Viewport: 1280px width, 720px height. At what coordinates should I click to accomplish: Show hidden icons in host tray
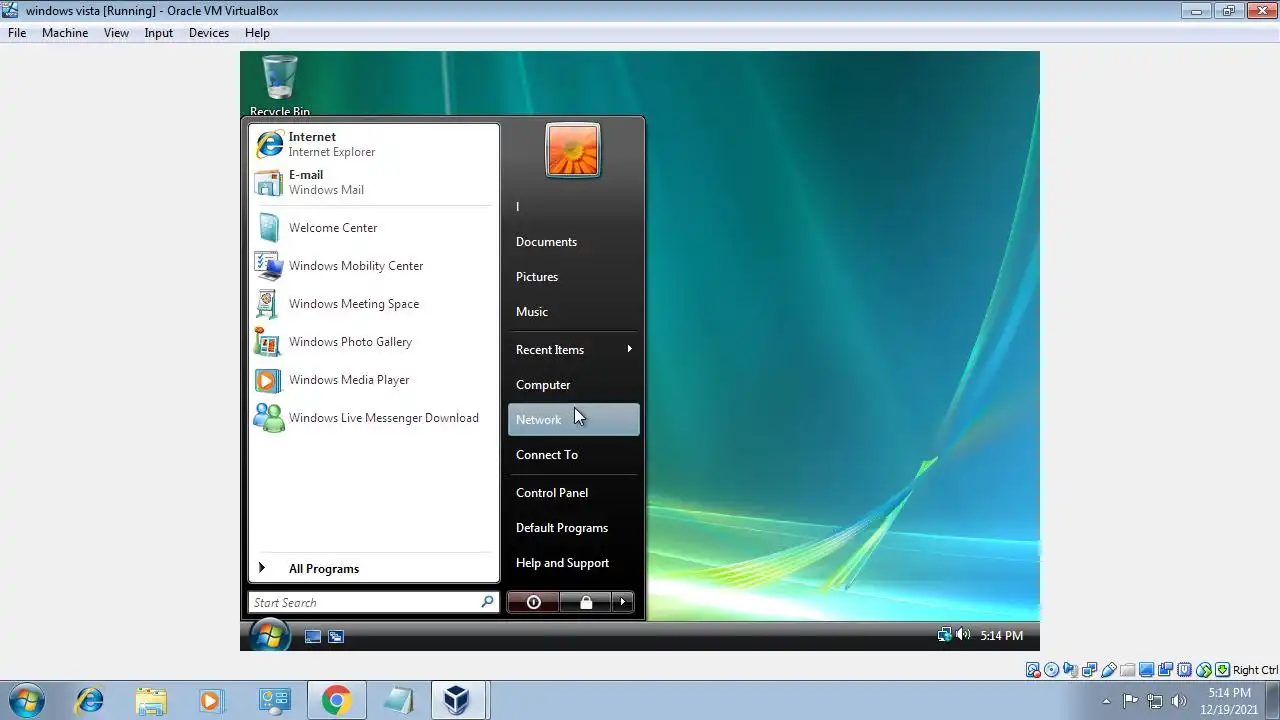point(1106,701)
